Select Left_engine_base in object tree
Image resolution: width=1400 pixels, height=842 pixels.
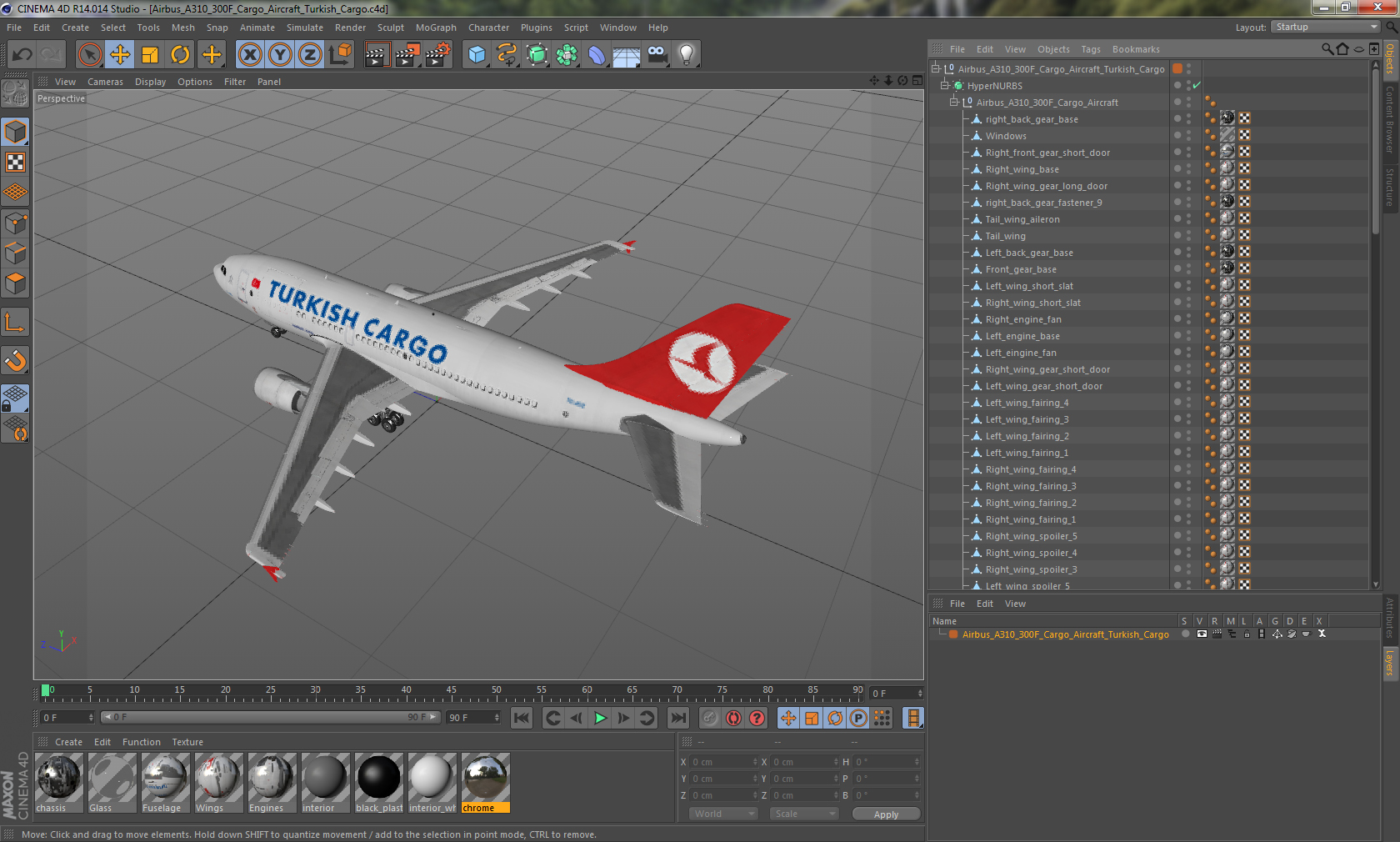(x=1022, y=336)
